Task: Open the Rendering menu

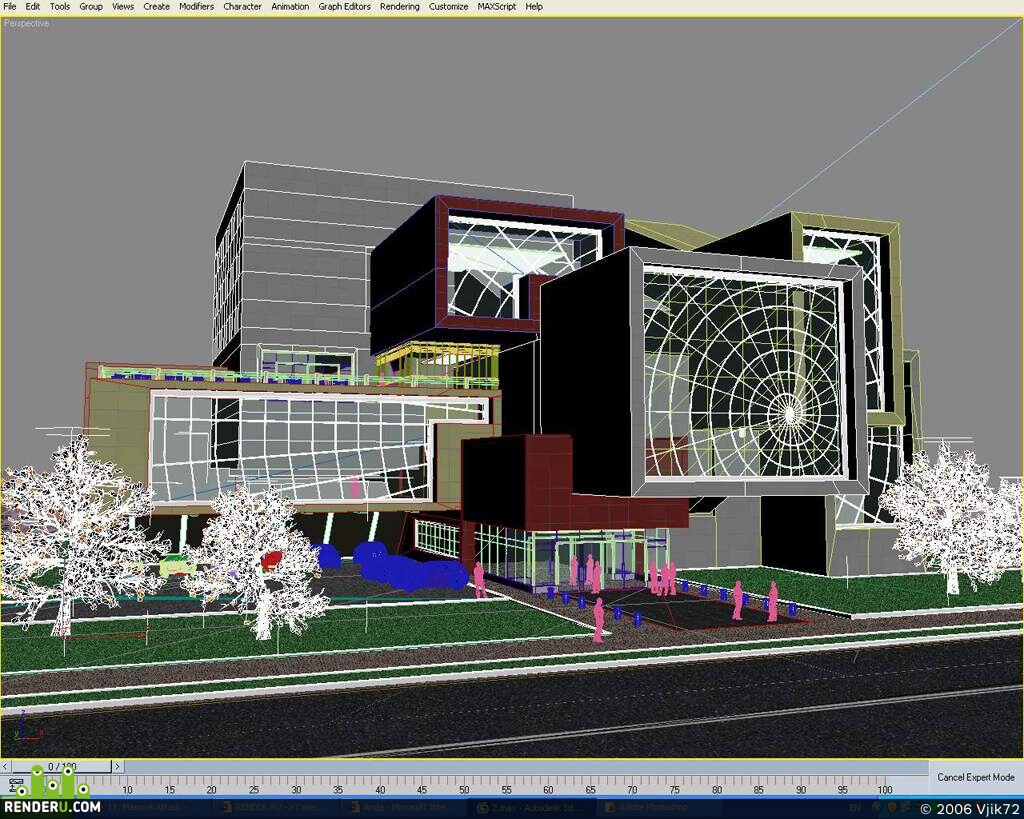Action: click(400, 7)
